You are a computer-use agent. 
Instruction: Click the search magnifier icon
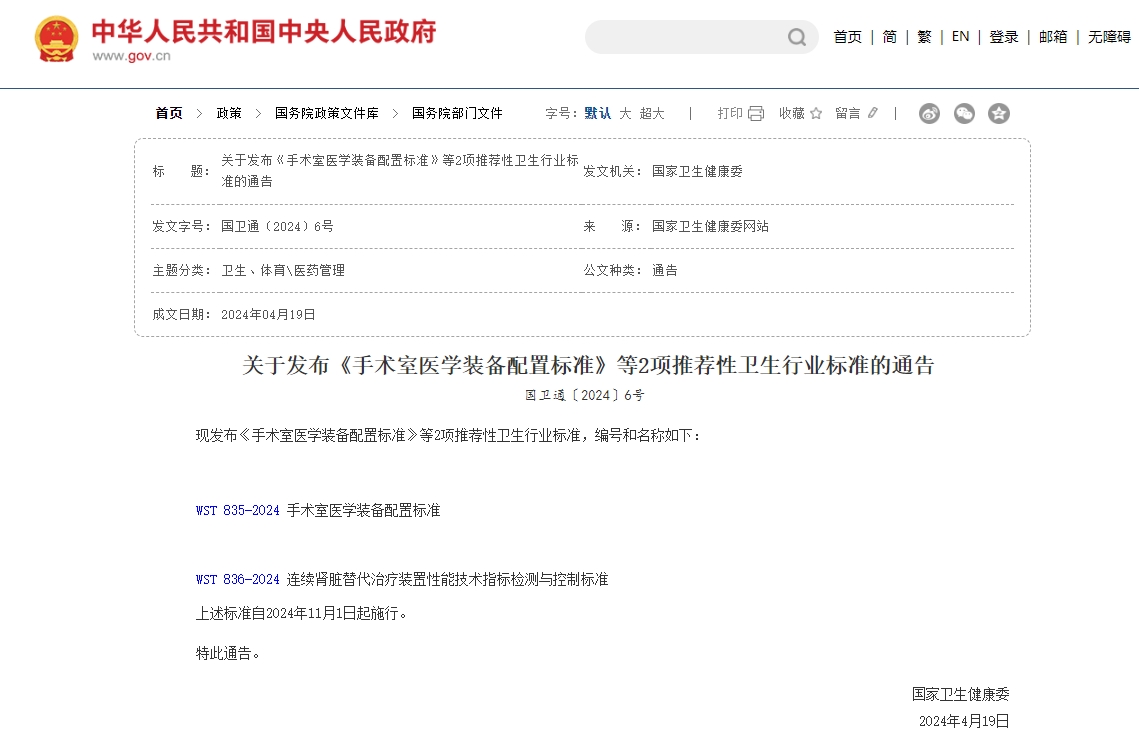[797, 37]
